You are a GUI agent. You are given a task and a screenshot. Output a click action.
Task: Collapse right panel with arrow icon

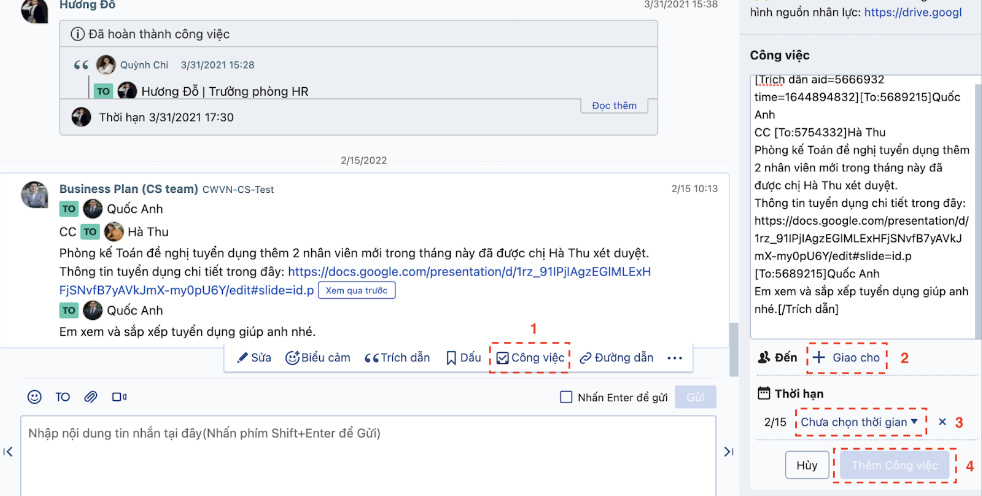pyautogui.click(x=728, y=452)
